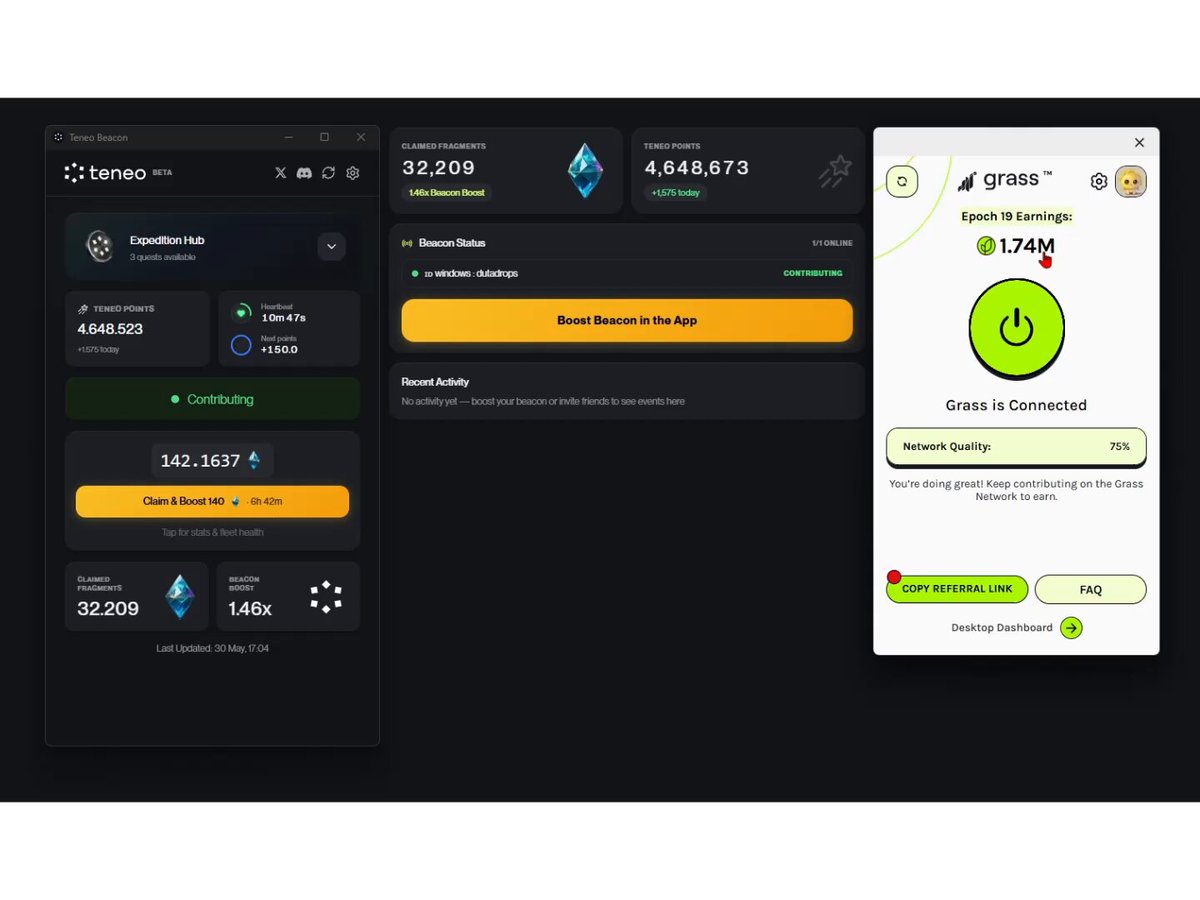Click the grass logo in popup

1004,180
